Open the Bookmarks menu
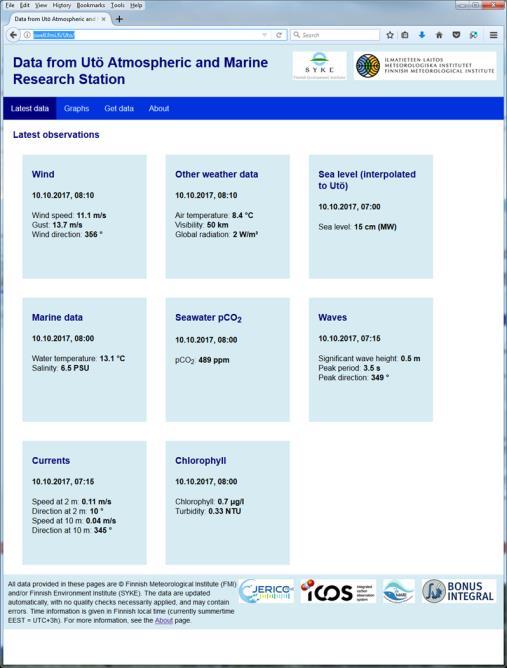The height and width of the screenshot is (668, 507). point(91,5)
